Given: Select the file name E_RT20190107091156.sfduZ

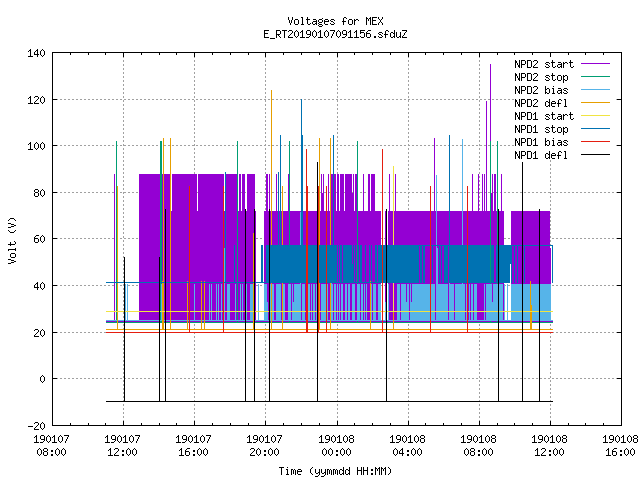Looking at the screenshot, I should (x=335, y=34).
